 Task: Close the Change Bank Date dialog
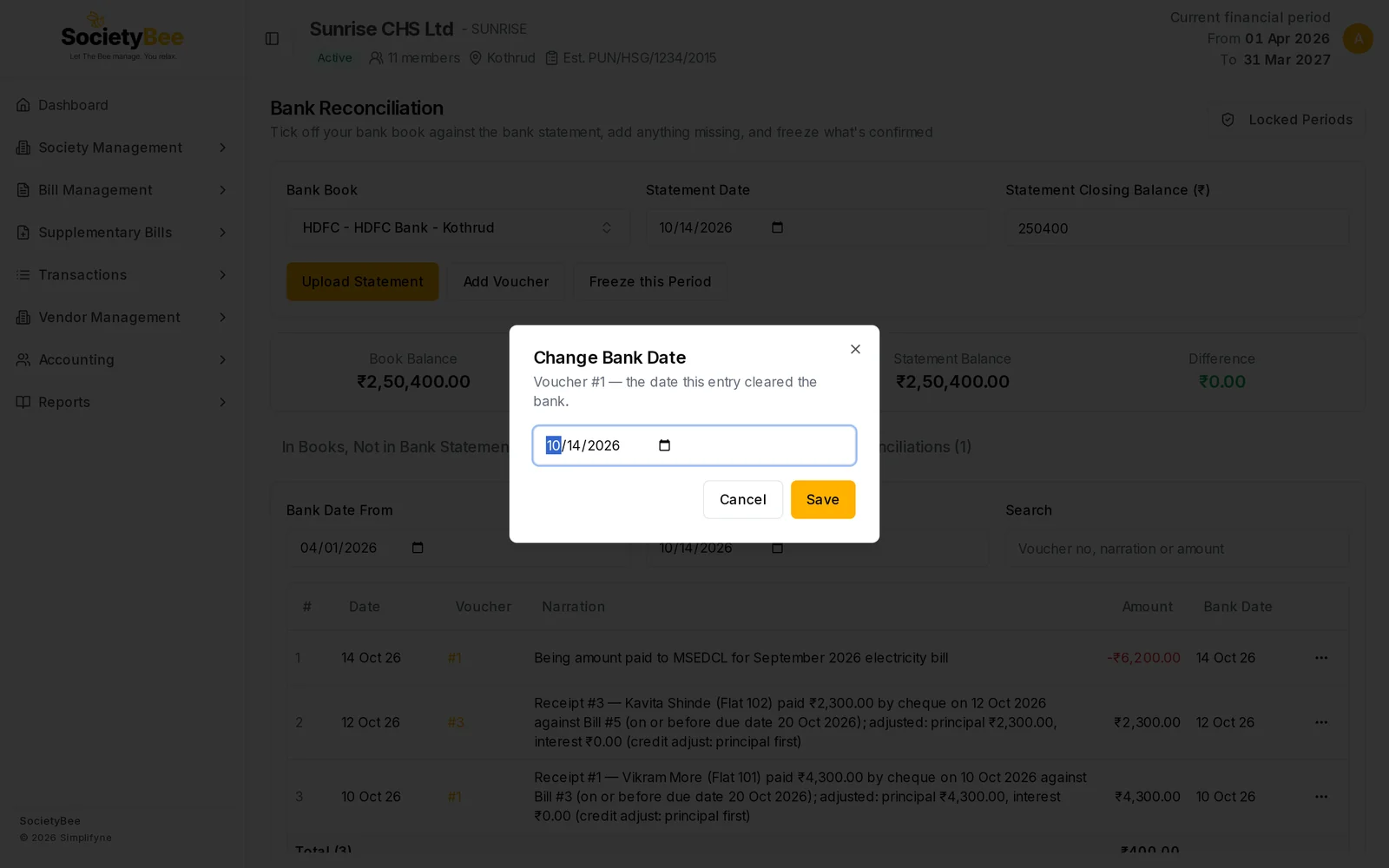click(855, 349)
